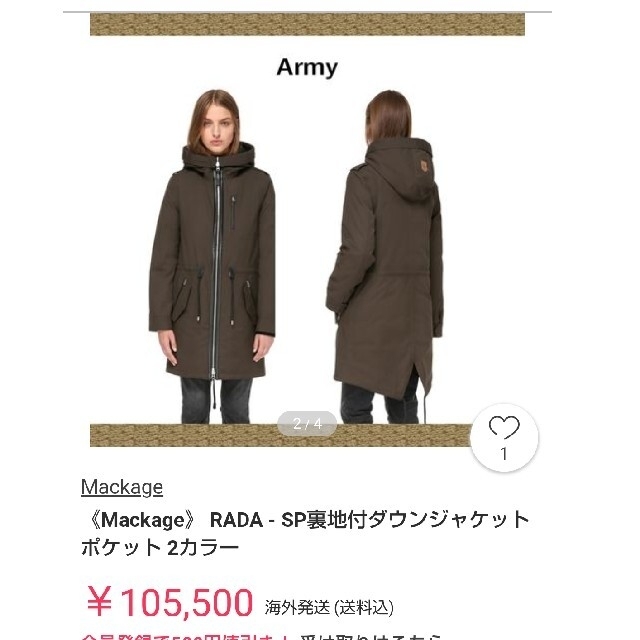640x640 pixels.
Task: Select the front view coat photo
Action: (212, 256)
